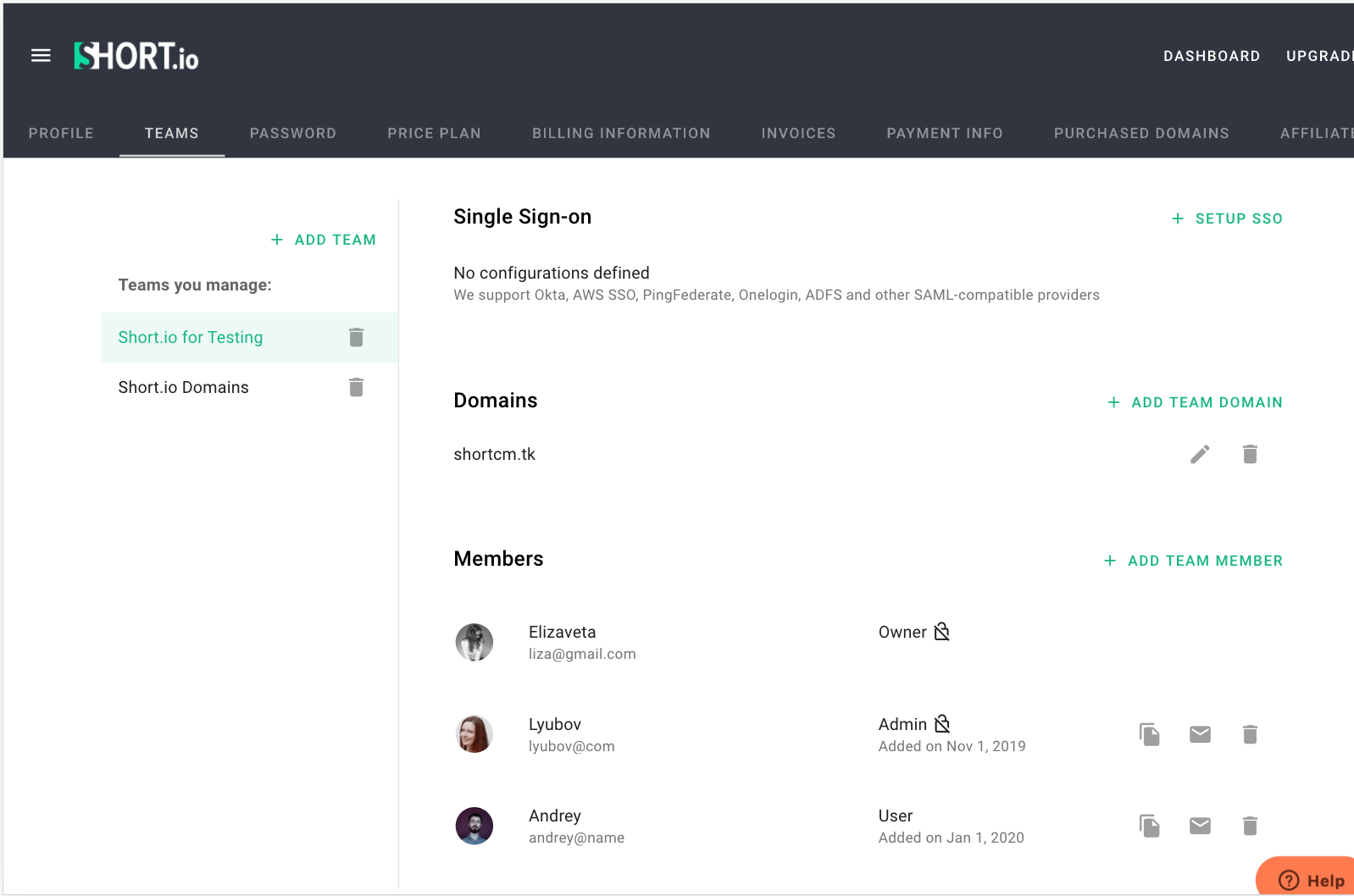Open the hamburger navigation menu
Image resolution: width=1354 pixels, height=896 pixels.
[x=41, y=56]
